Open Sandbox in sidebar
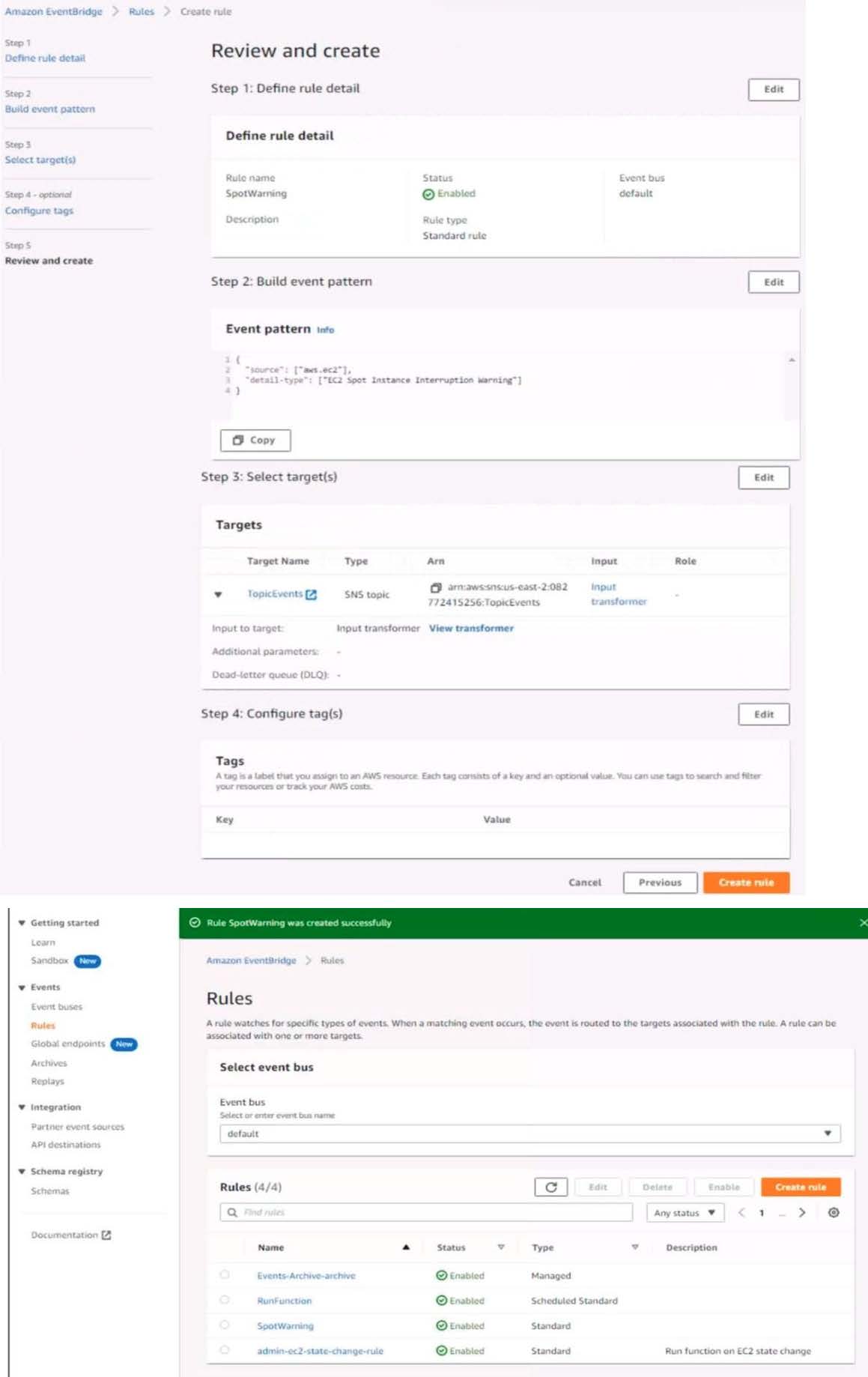This screenshot has width=868, height=1377. [x=49, y=960]
